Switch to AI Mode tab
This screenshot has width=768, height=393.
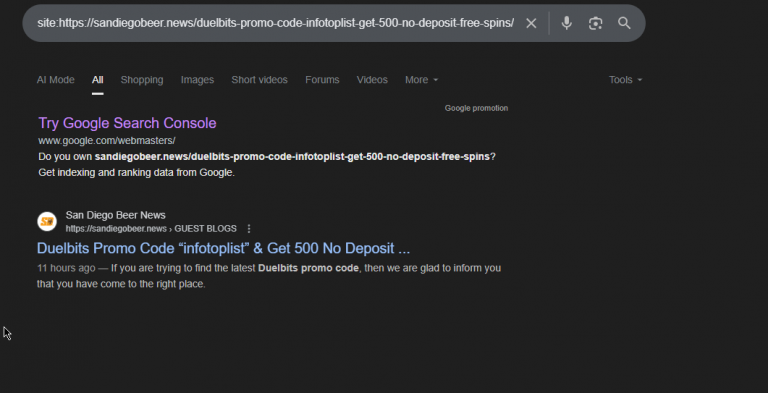click(x=55, y=80)
